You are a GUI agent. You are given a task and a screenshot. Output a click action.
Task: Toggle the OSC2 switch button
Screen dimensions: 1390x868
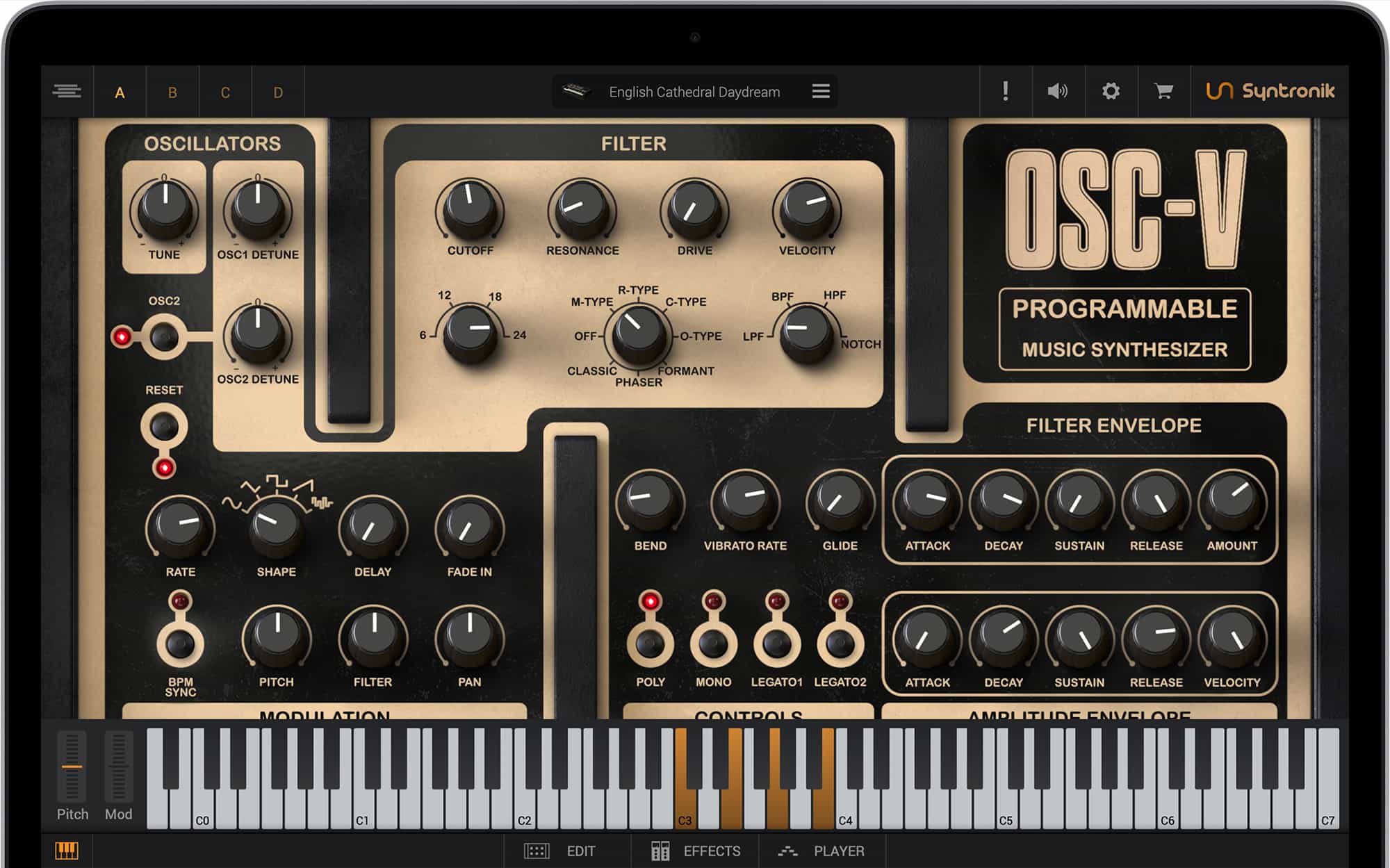tap(164, 338)
